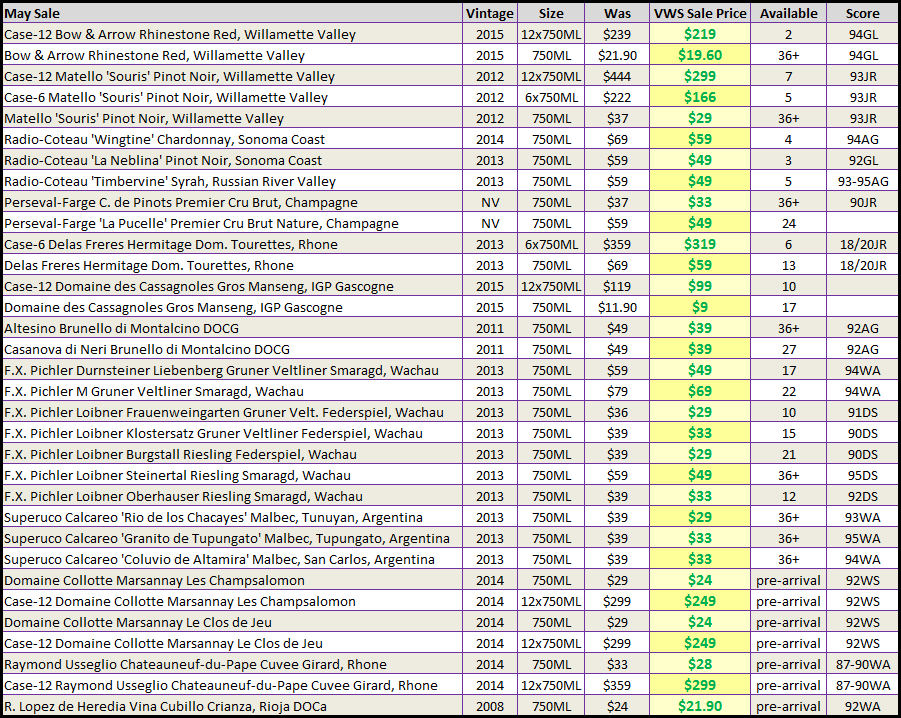Click the 92GL score cell
The height and width of the screenshot is (718, 901).
[863, 160]
